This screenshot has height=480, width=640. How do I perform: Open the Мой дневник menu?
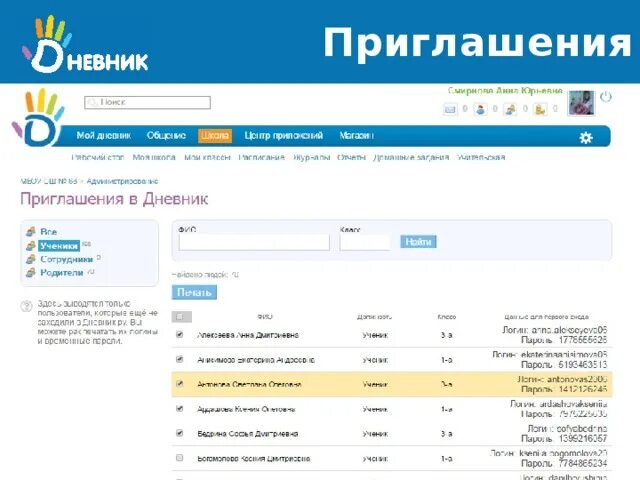(x=104, y=136)
